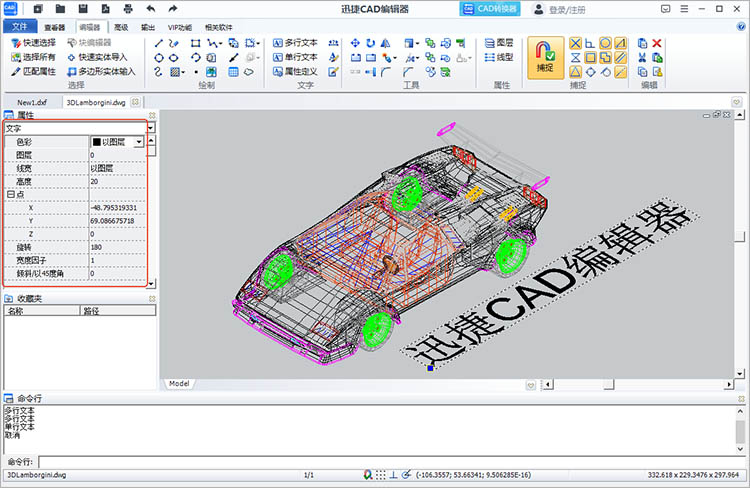The height and width of the screenshot is (488, 750).
Task: Switch to the 输出 ribbon tab
Action: pos(148,27)
